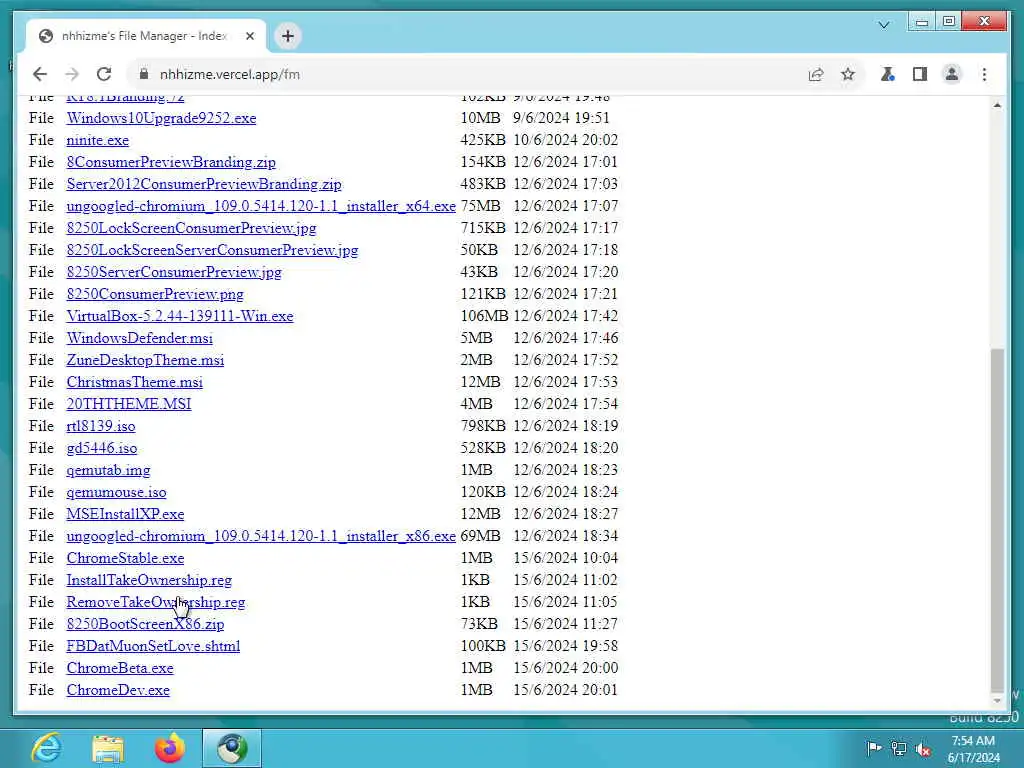Click the lock icon in address bar
Image resolution: width=1024 pixels, height=768 pixels.
click(144, 74)
